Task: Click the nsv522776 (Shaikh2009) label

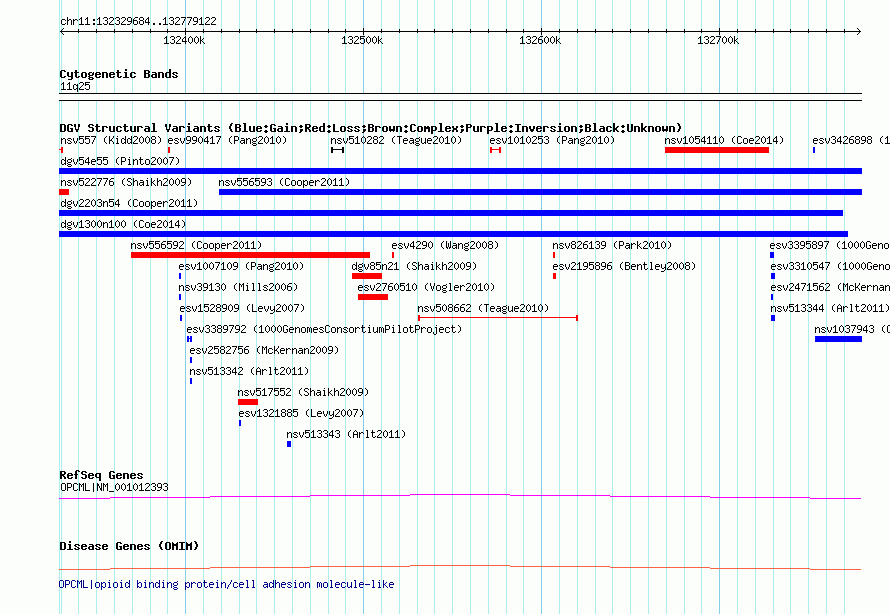Action: click(x=126, y=182)
